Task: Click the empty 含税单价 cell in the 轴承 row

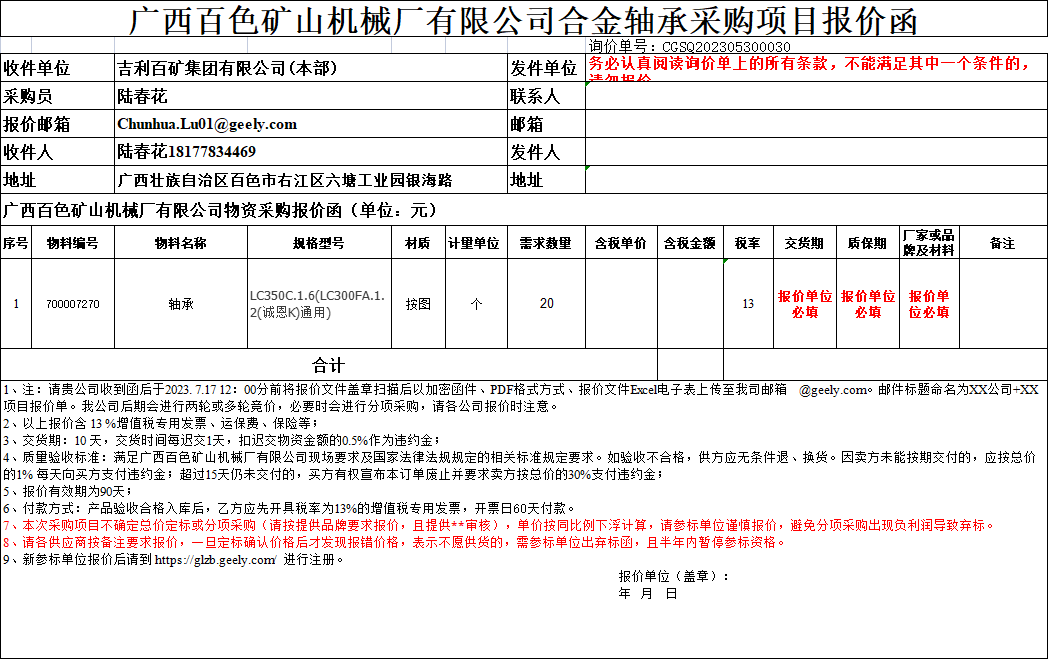Action: click(622, 304)
